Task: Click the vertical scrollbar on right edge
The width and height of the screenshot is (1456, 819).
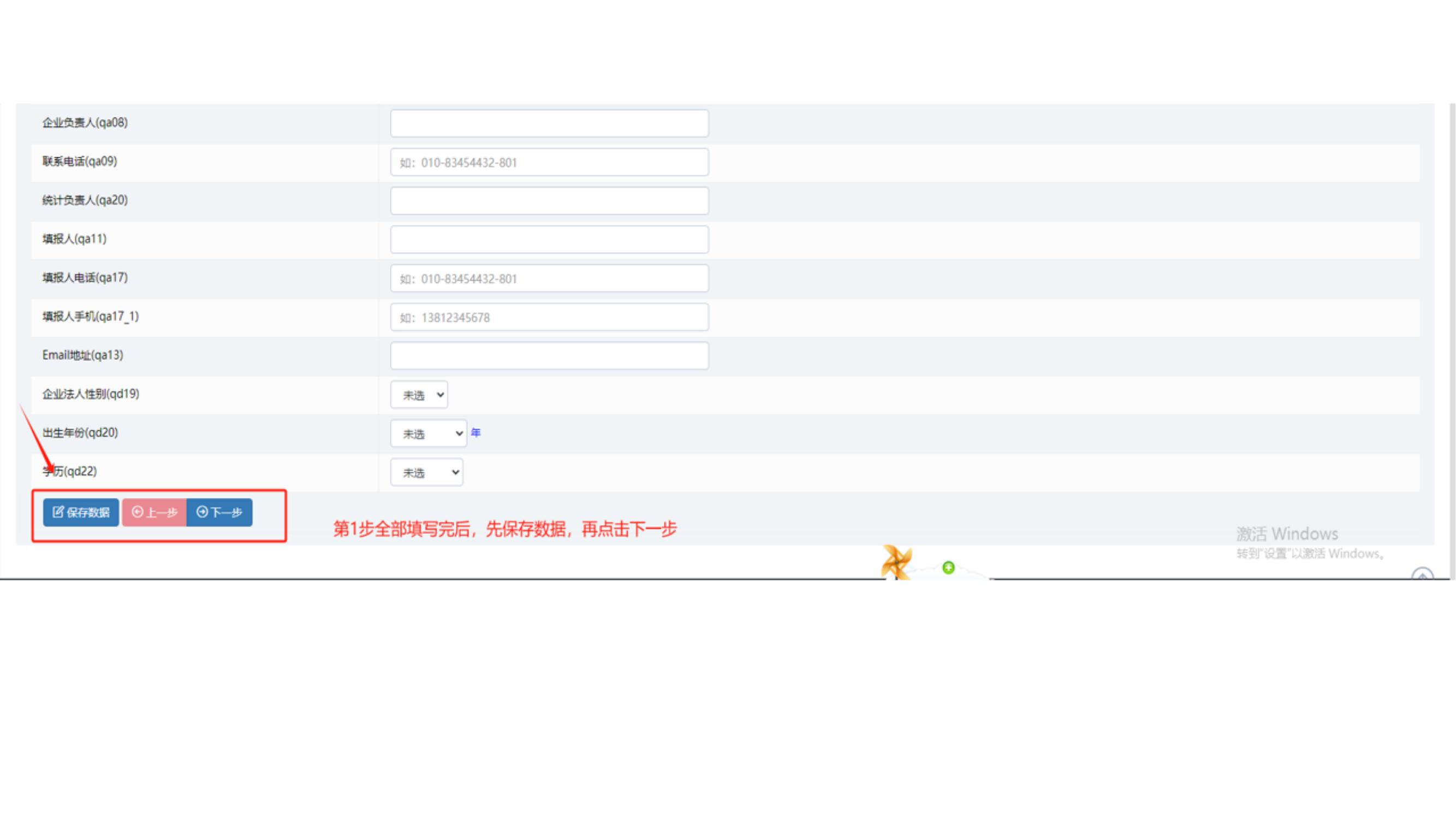Action: click(x=1452, y=339)
